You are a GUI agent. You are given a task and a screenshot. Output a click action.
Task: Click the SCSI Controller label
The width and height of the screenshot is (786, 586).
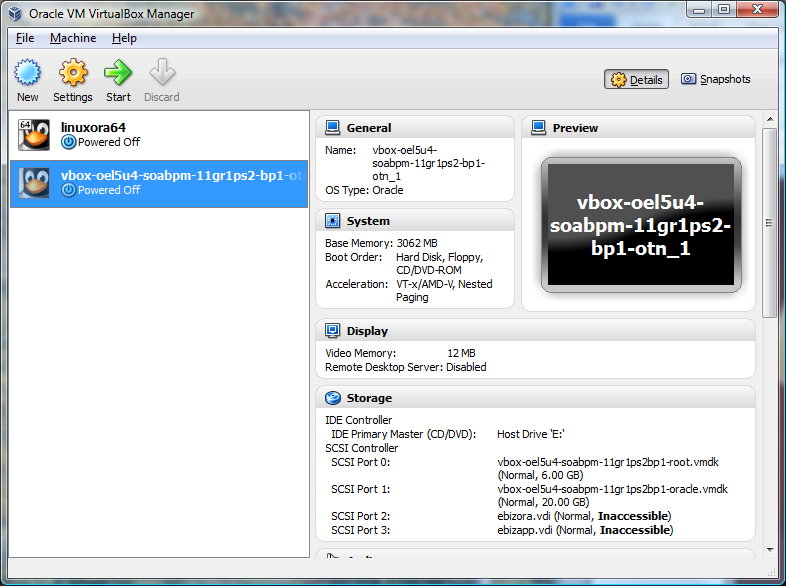pos(361,448)
